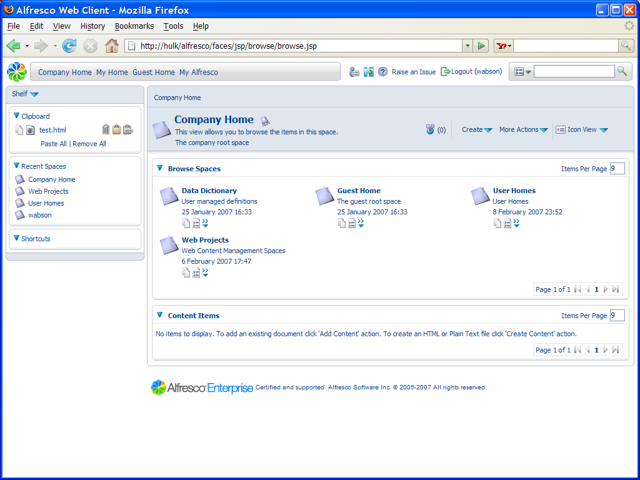
Task: Log out with Logout (wabson)
Action: pos(471,71)
